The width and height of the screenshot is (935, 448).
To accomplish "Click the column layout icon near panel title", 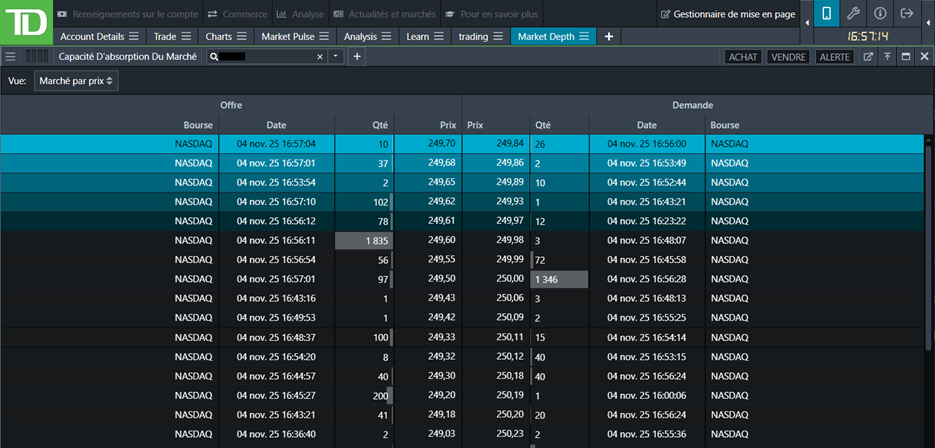I will coord(37,57).
